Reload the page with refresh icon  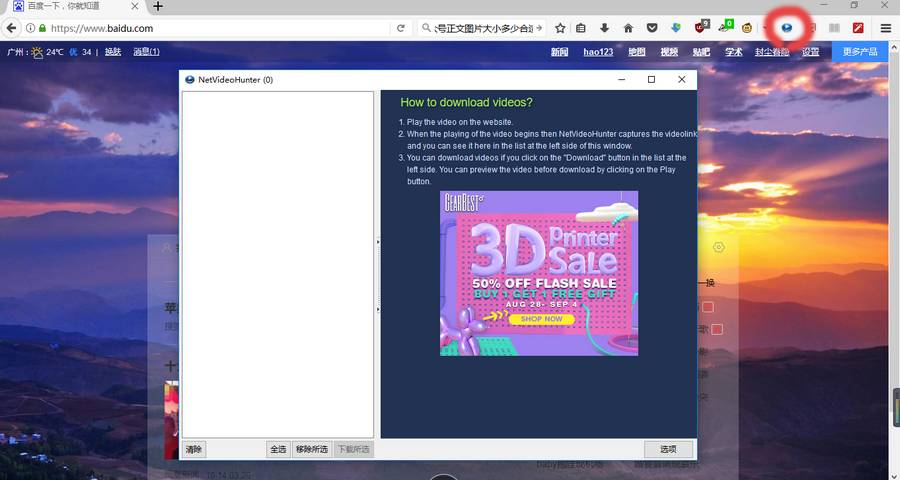click(x=401, y=28)
